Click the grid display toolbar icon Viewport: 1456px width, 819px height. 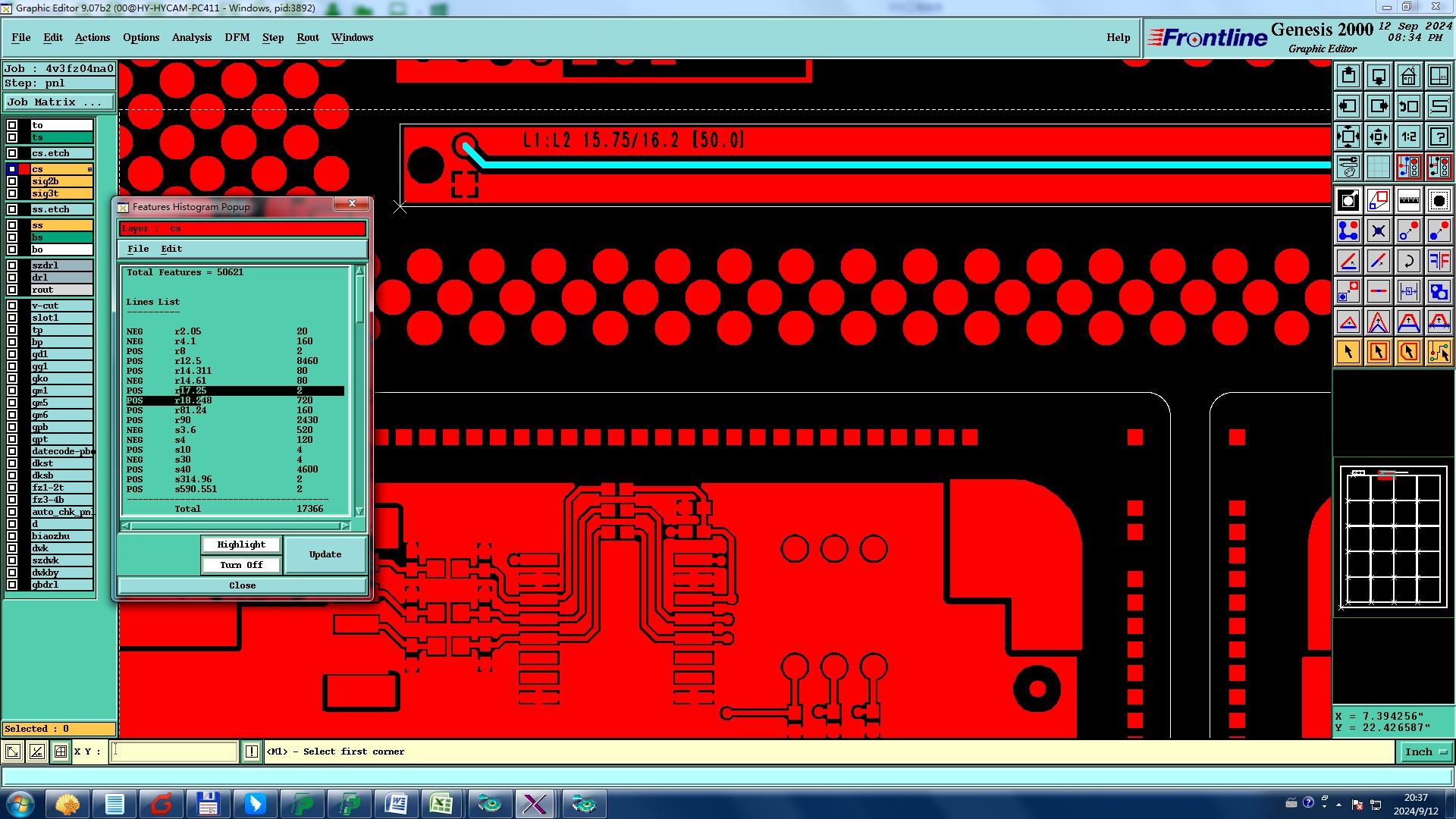(x=1378, y=167)
